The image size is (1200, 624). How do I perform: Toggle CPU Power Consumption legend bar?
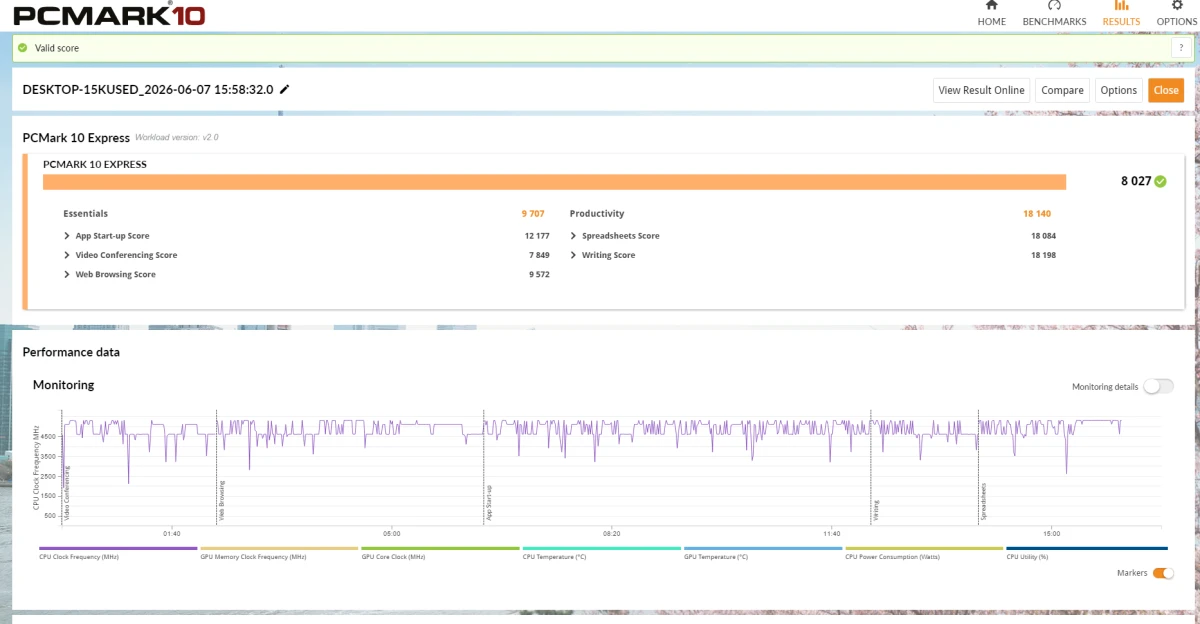924,548
